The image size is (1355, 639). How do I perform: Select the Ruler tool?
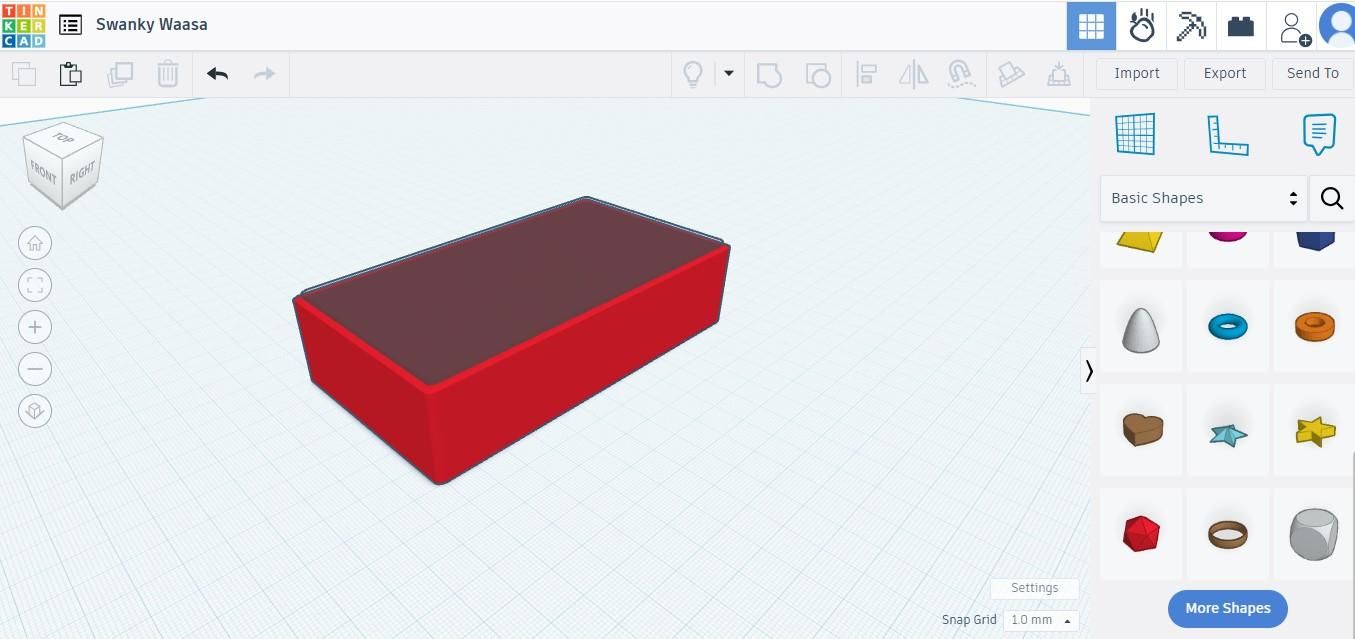coord(1228,134)
